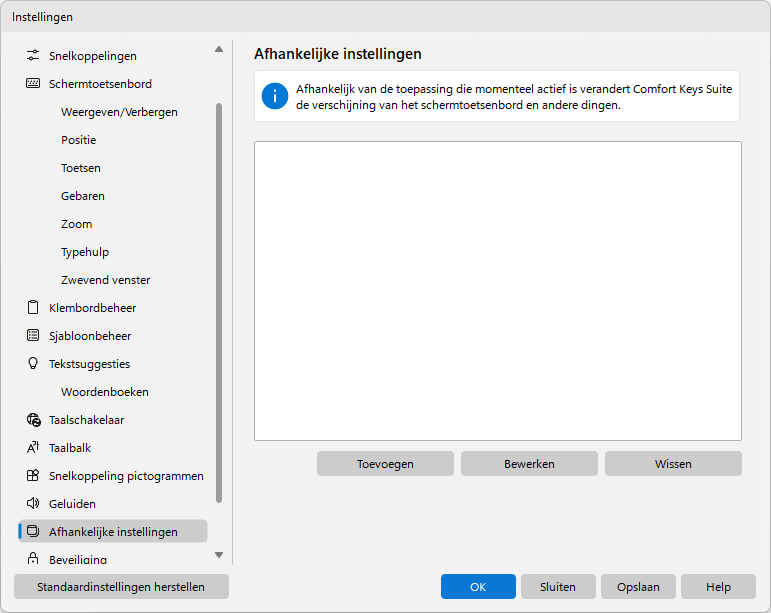Select Typehulp in the sidebar
The height and width of the screenshot is (613, 771).
(85, 252)
